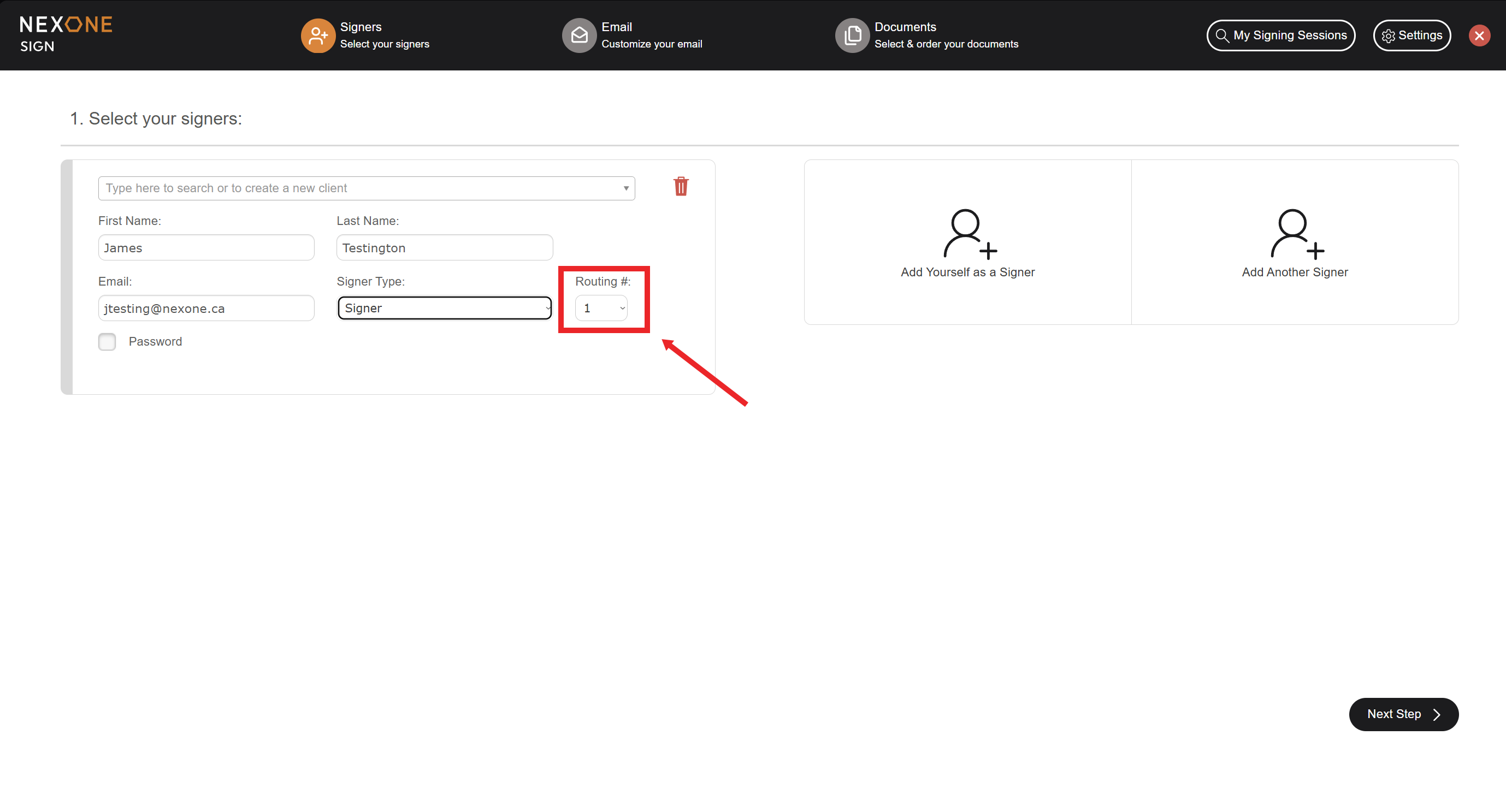Click the Documents step icon
1506x812 pixels.
pyautogui.click(x=852, y=35)
